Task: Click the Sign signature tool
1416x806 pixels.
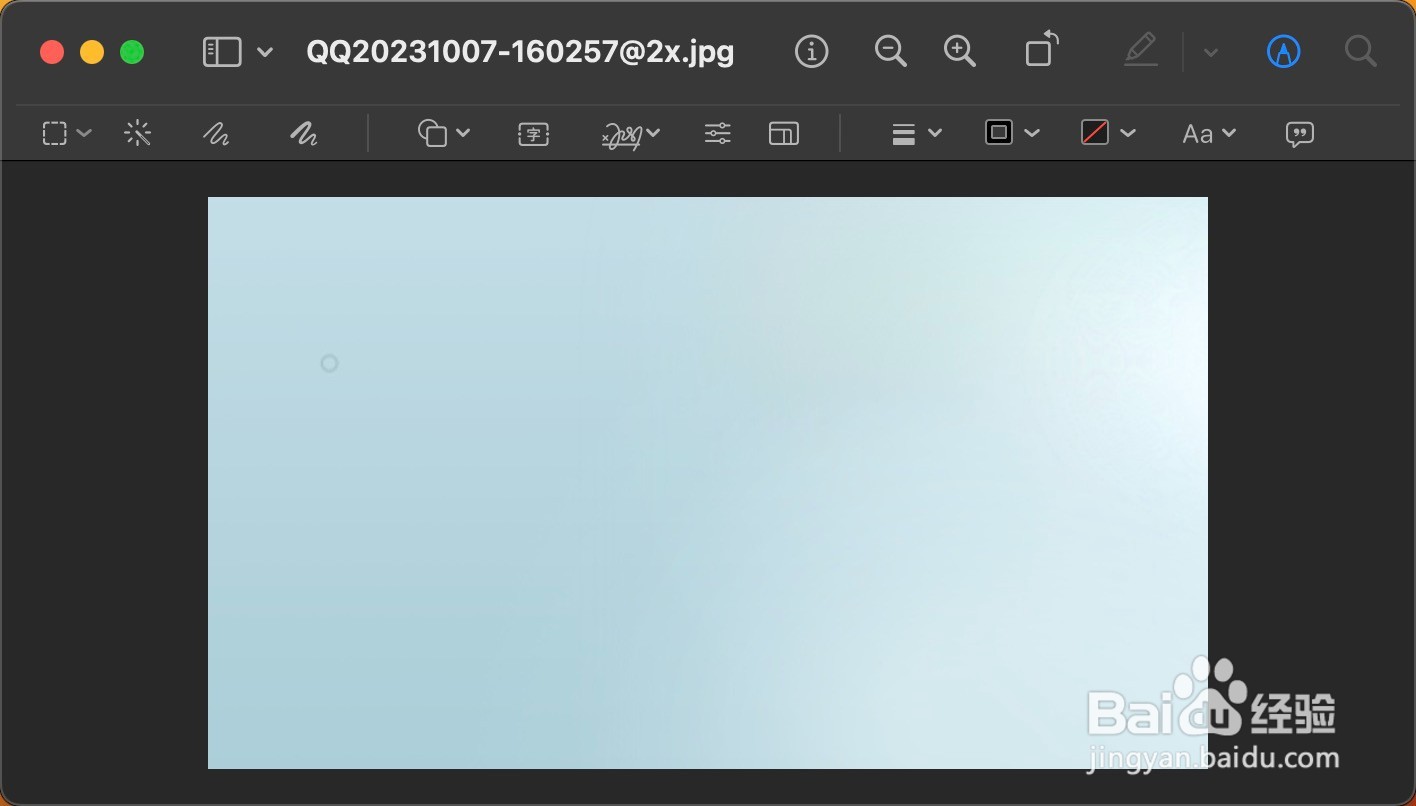Action: pos(622,134)
